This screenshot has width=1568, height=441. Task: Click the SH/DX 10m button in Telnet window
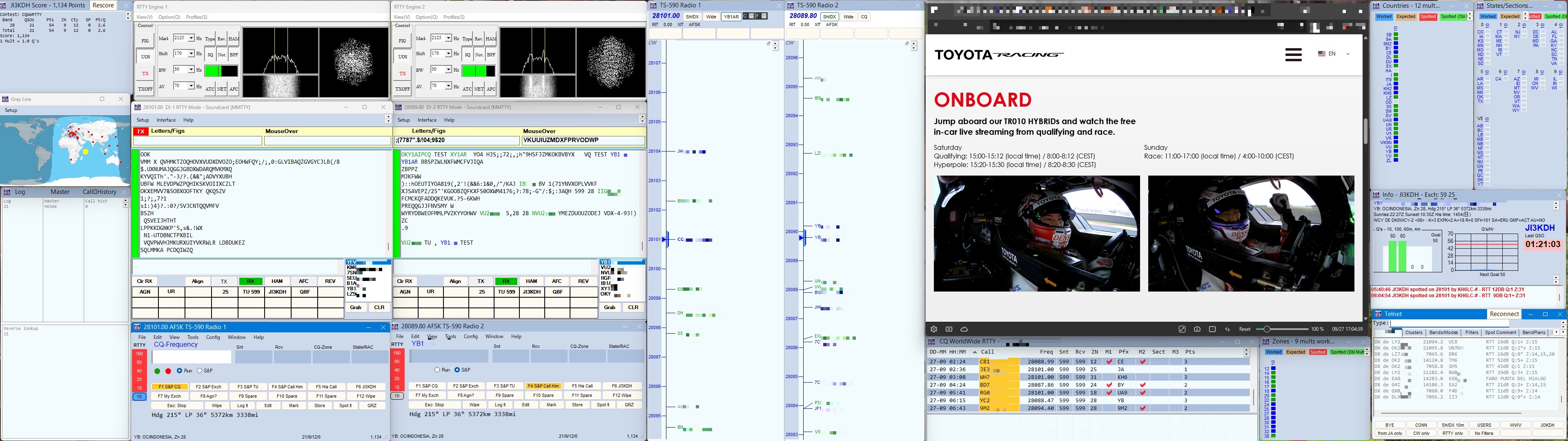[1452, 425]
